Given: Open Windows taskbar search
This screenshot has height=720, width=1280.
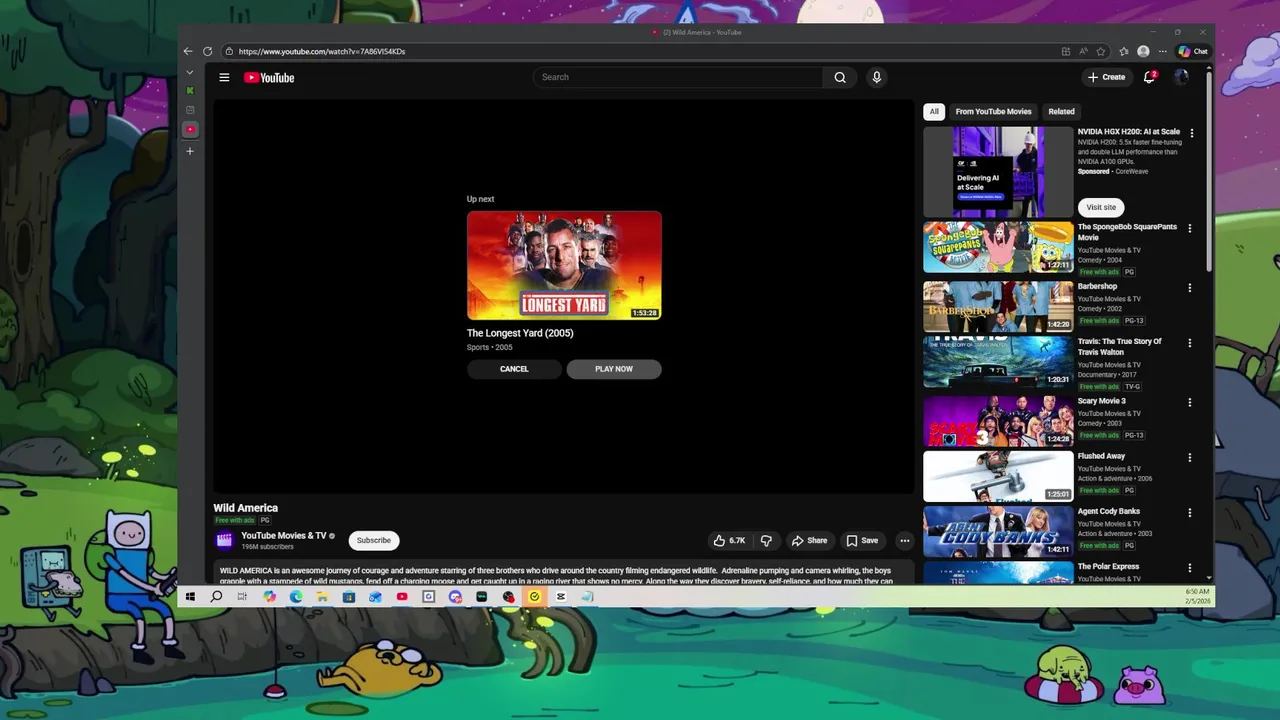Looking at the screenshot, I should click(216, 597).
